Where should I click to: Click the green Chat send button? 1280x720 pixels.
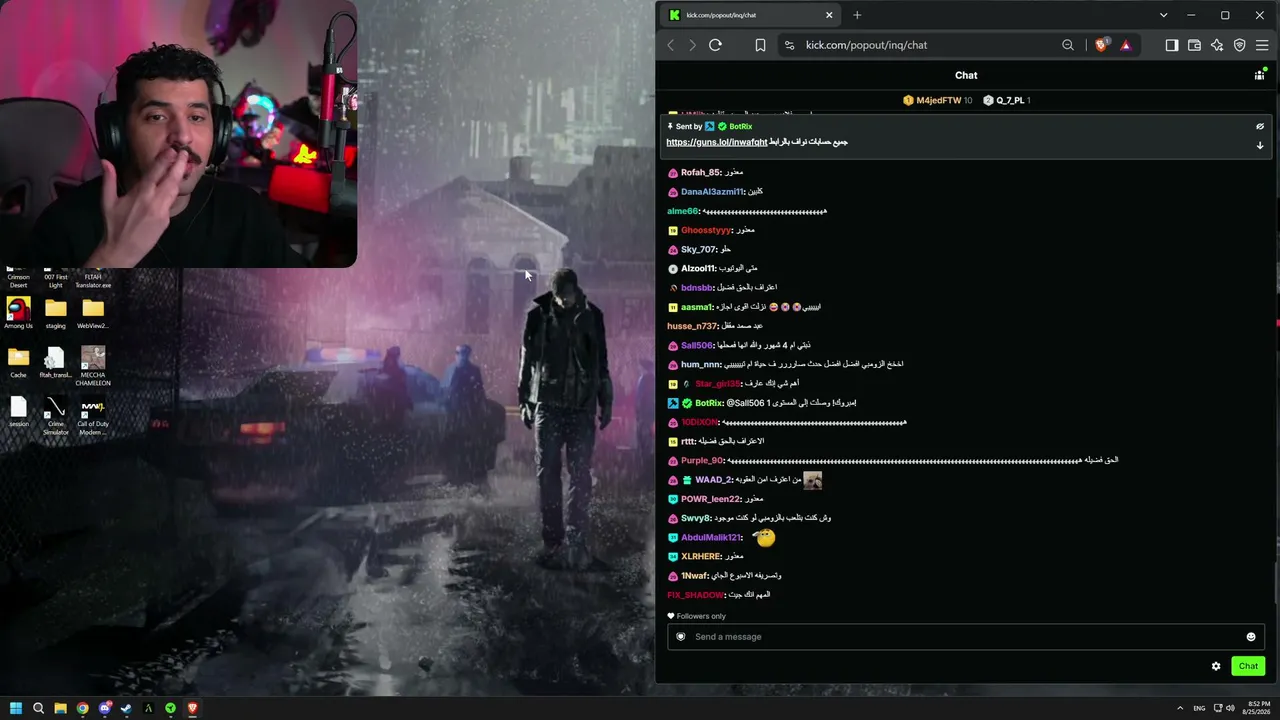tap(1248, 666)
